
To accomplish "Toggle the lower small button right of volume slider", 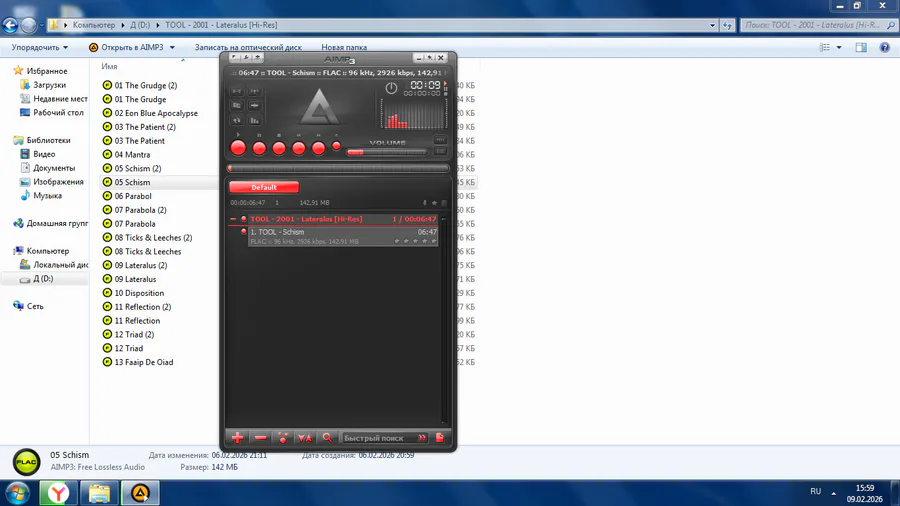I will (x=440, y=151).
